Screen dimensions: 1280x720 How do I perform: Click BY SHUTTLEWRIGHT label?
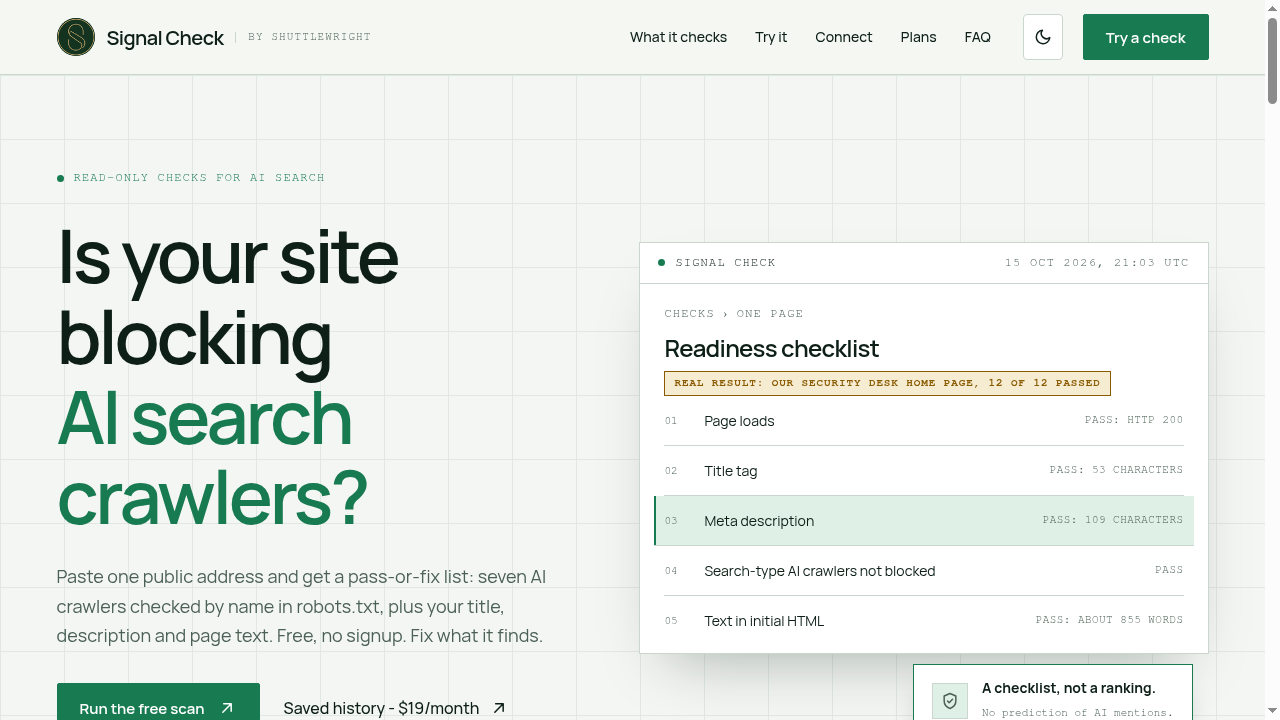(x=309, y=37)
